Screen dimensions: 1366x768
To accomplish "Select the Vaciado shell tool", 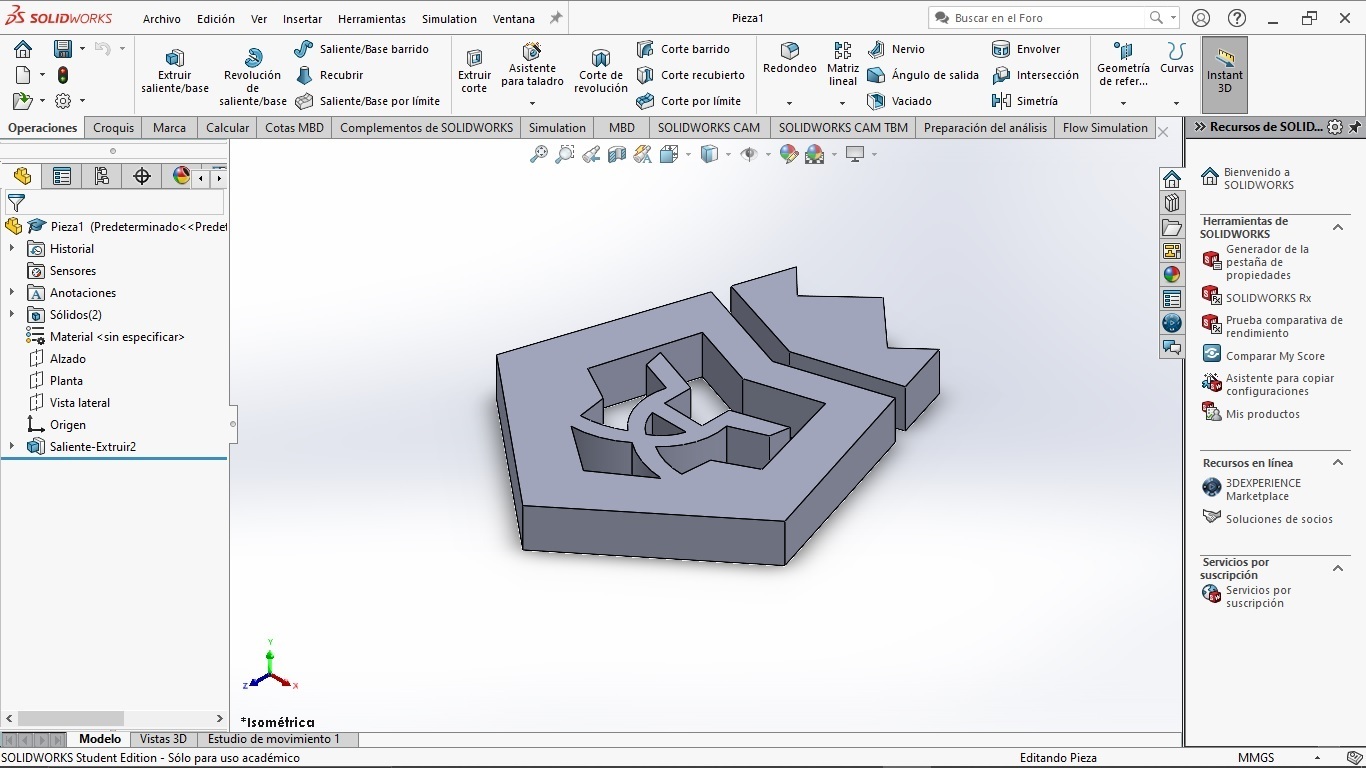I will tap(899, 101).
